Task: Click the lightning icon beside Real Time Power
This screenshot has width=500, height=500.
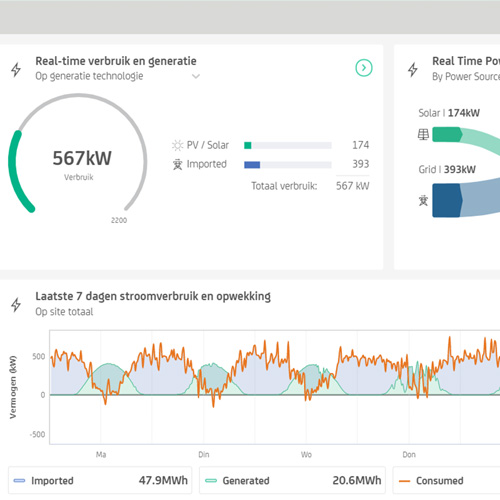Action: click(x=413, y=69)
